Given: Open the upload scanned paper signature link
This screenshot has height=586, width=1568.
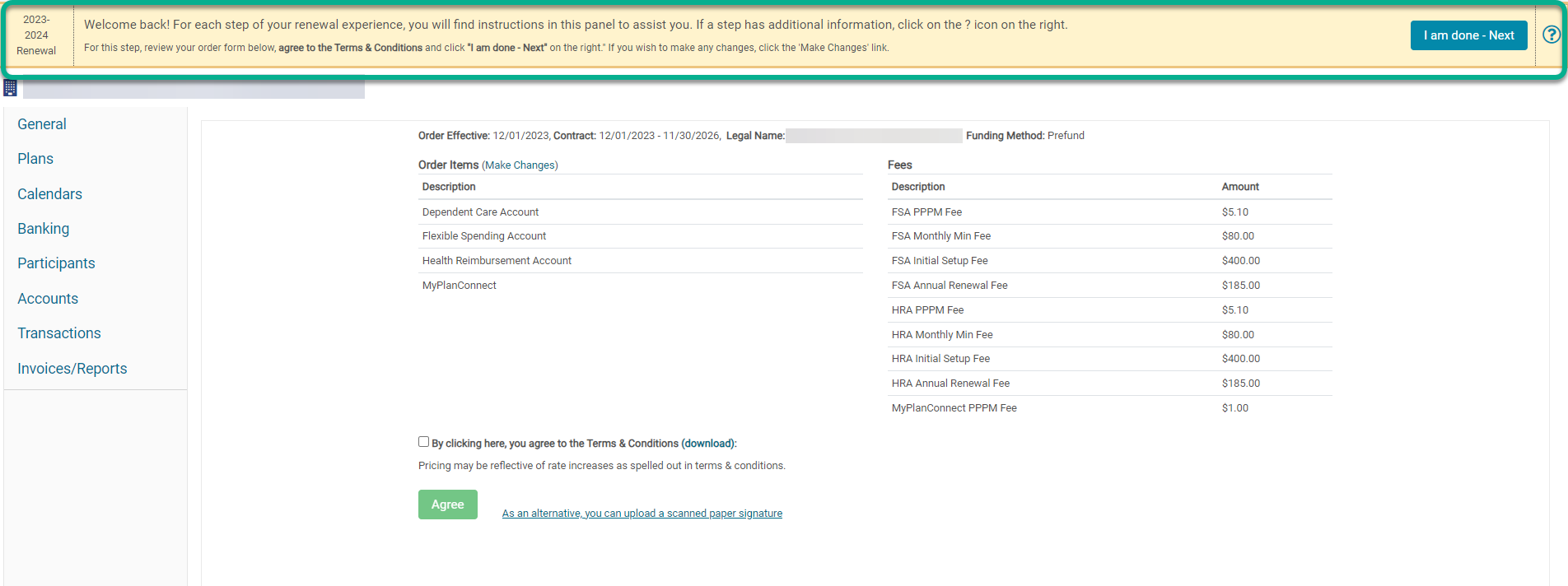Looking at the screenshot, I should click(642, 514).
